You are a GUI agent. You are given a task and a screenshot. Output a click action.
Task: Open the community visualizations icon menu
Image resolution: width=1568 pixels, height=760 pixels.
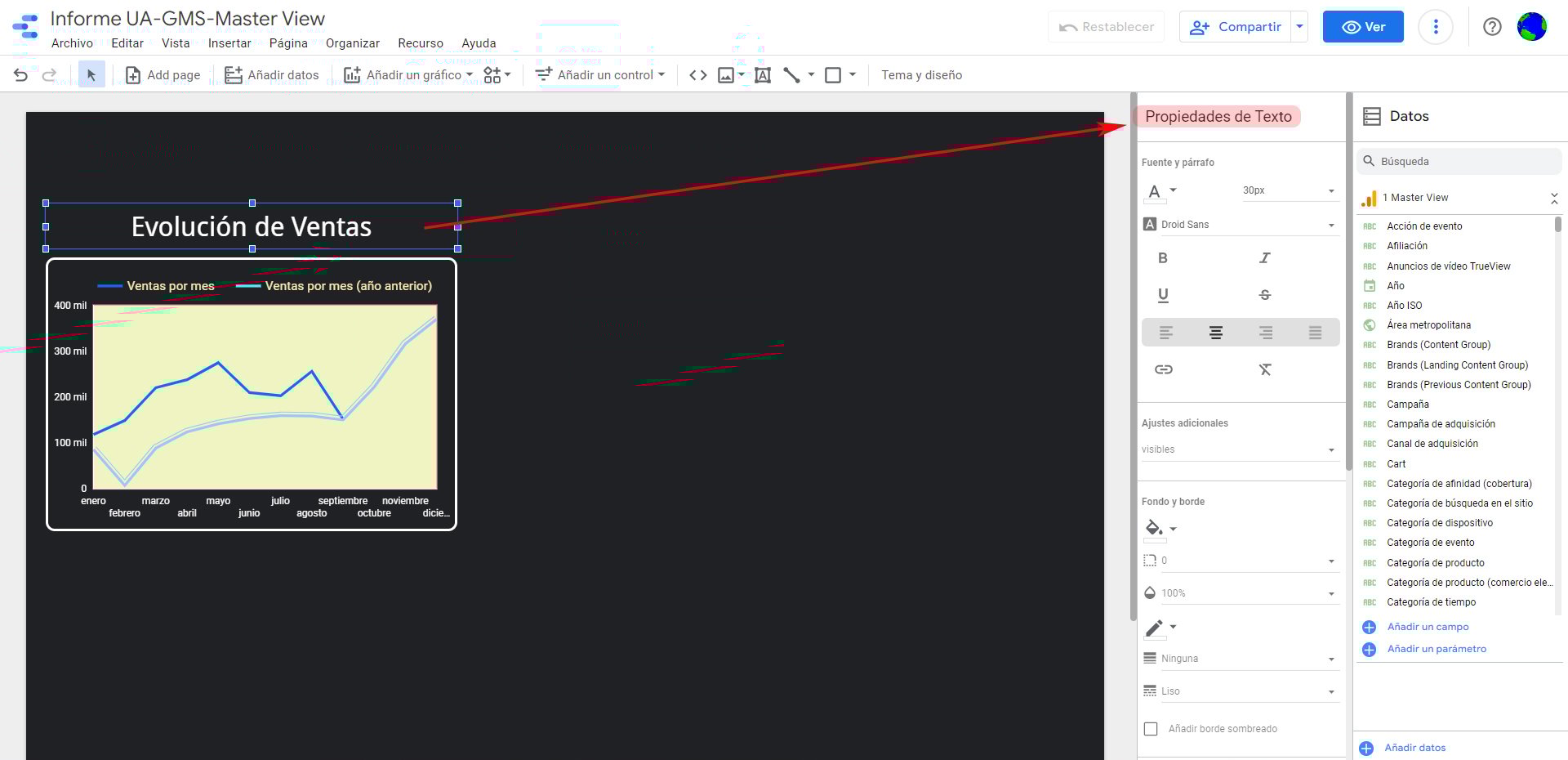[497, 75]
